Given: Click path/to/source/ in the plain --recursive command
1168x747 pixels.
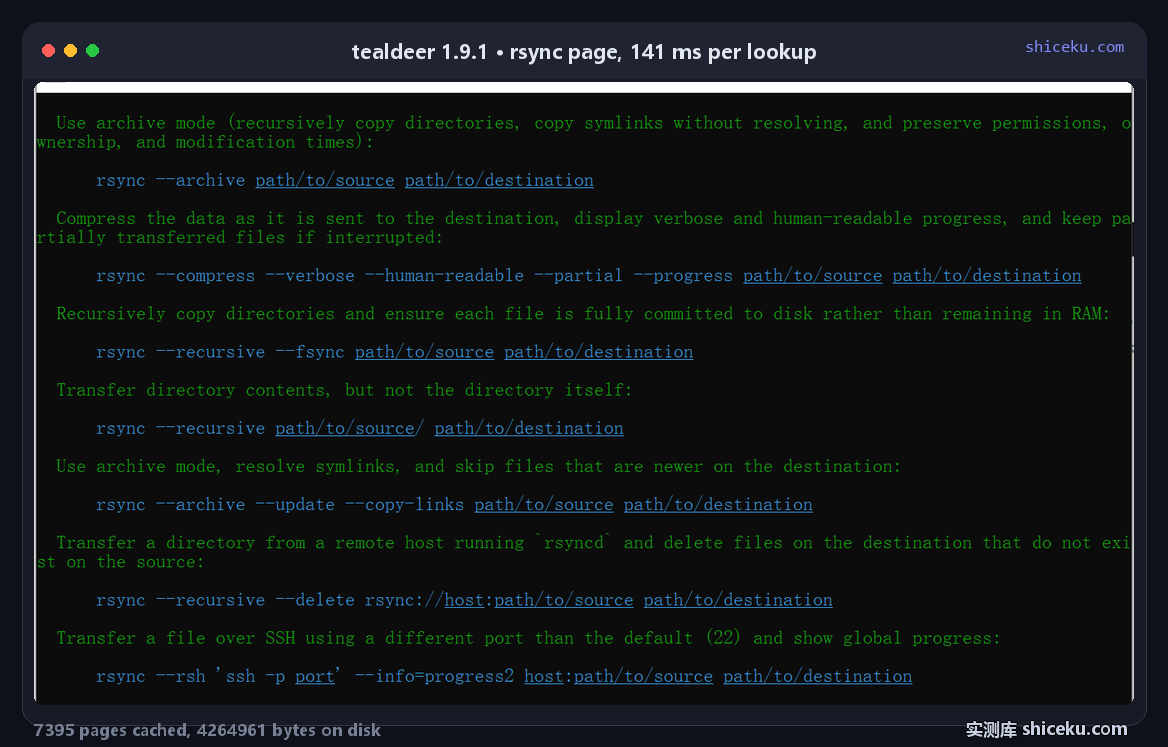Looking at the screenshot, I should (x=350, y=428).
